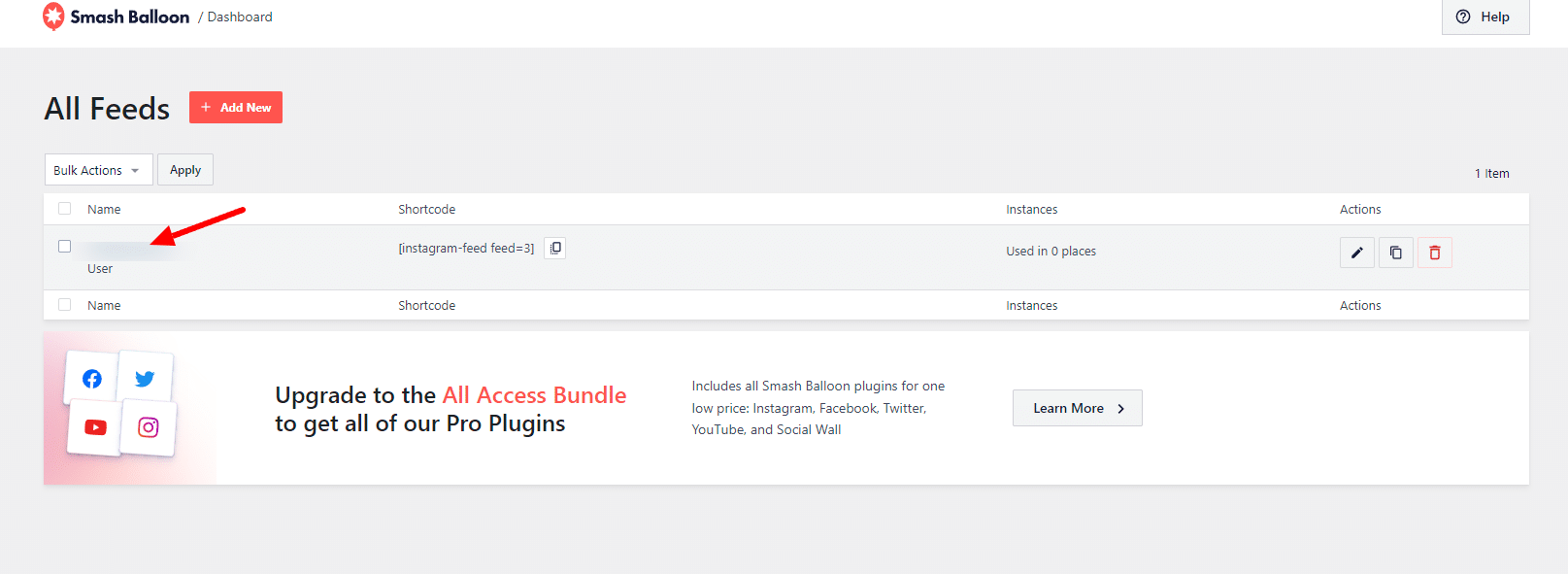
Task: Open the Bulk Actions dropdown
Action: coord(98,170)
